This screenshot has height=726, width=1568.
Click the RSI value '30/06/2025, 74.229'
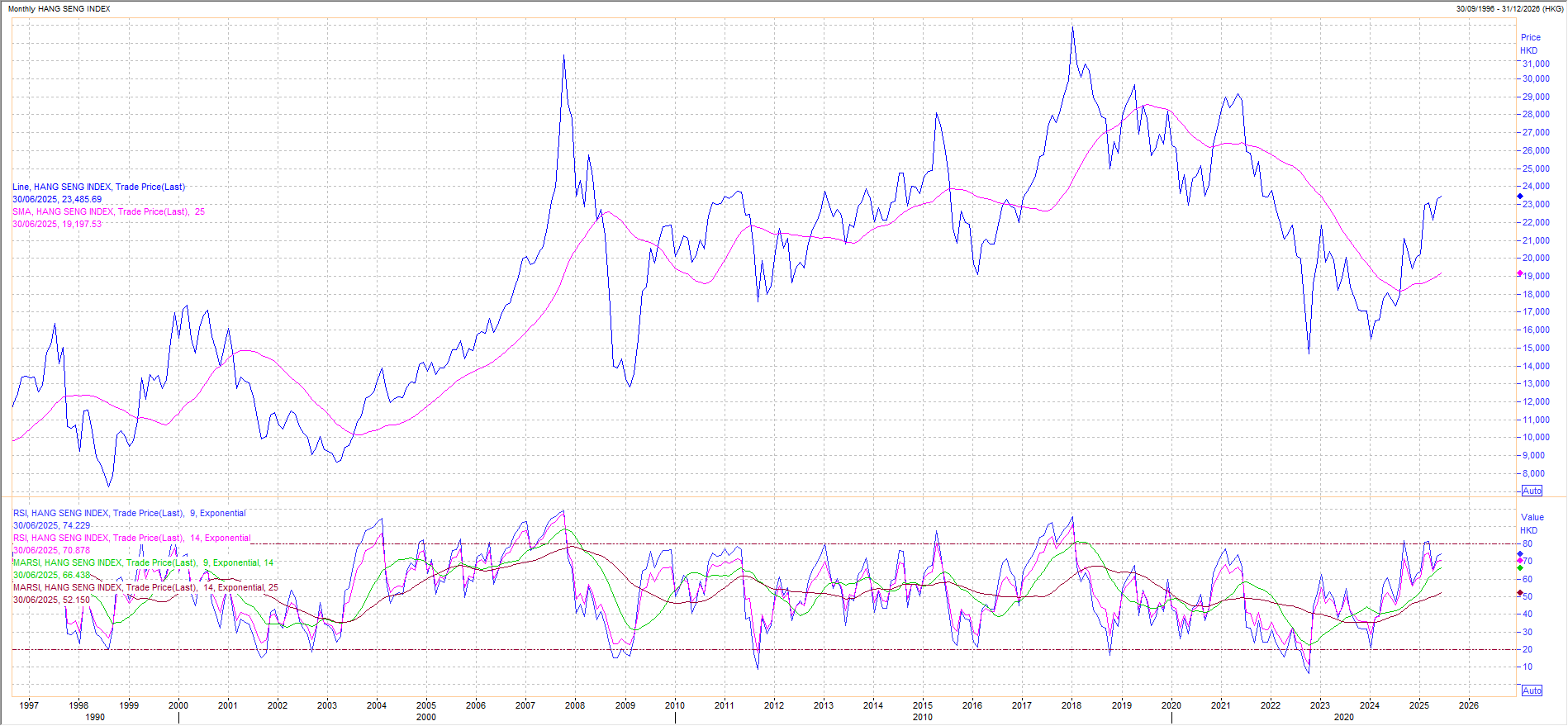51,526
